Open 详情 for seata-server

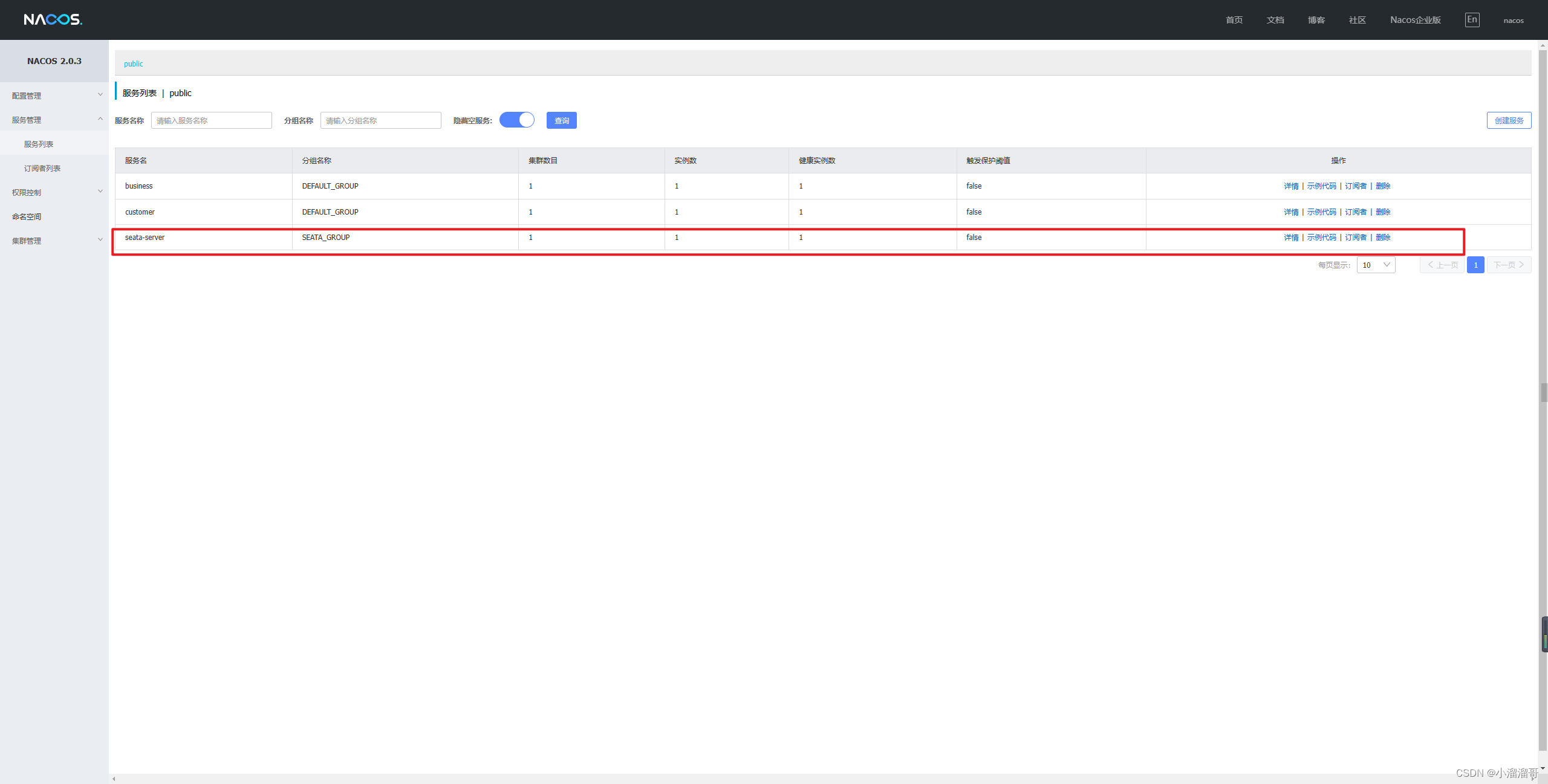[x=1291, y=238]
